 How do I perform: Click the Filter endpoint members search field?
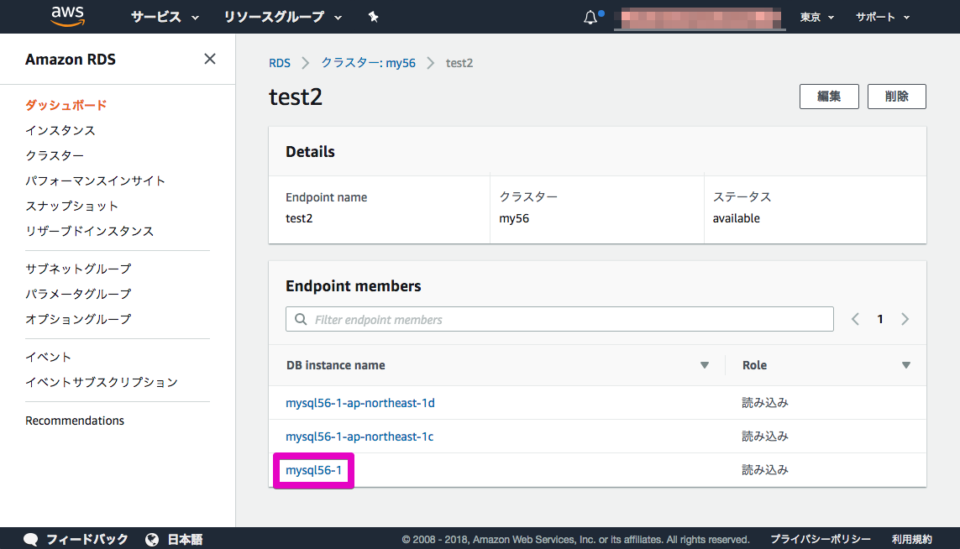[560, 319]
